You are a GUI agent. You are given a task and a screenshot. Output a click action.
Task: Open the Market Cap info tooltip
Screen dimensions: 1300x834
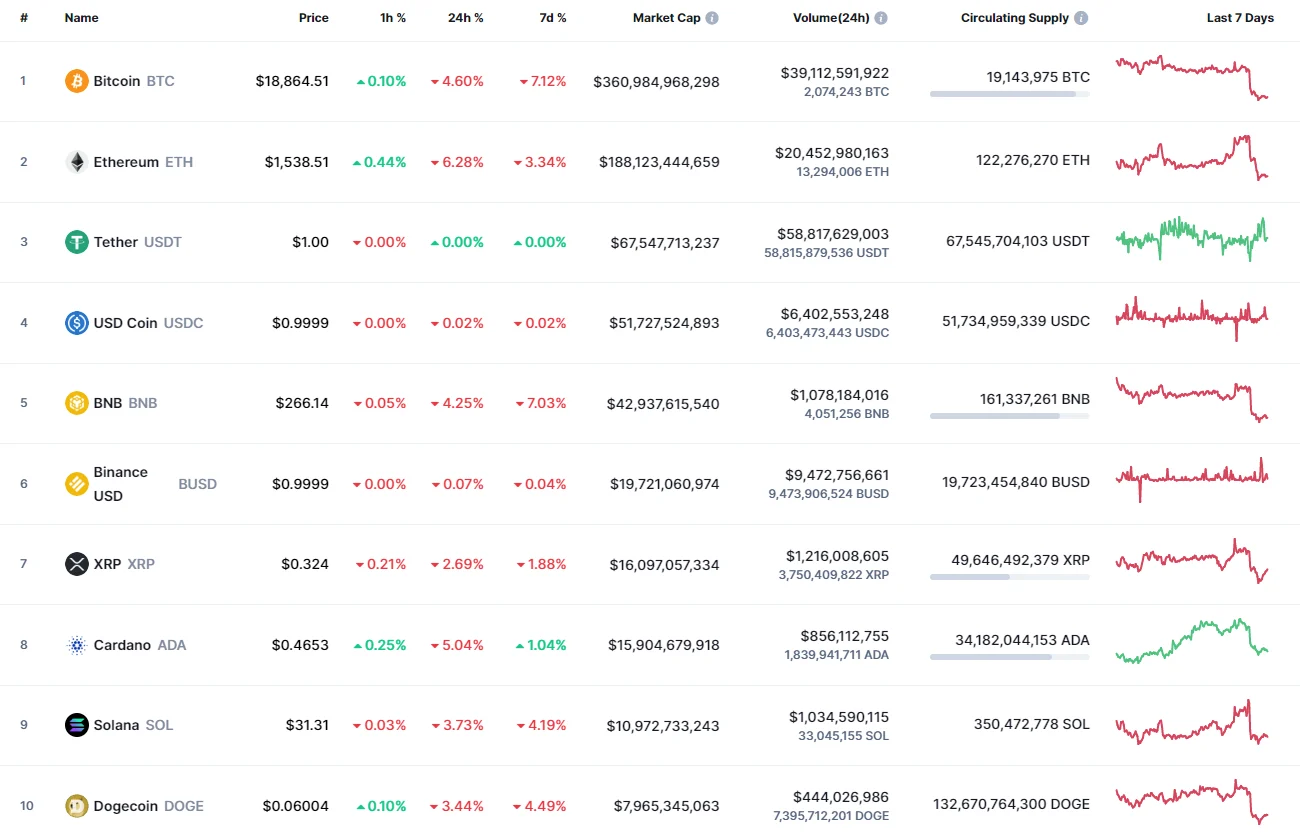(x=714, y=17)
